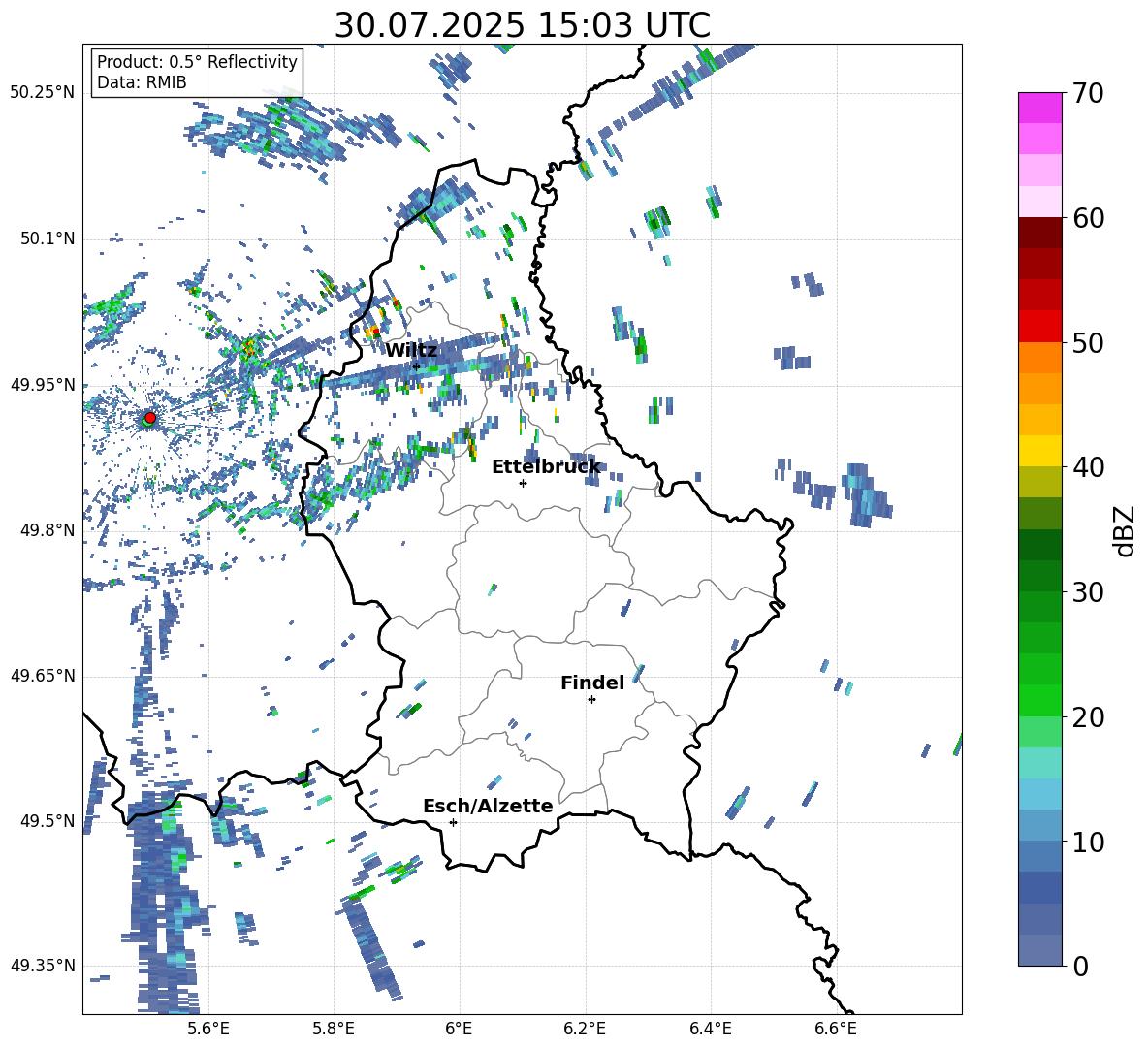1148x1048 pixels.
Task: Select the Wiltz city label
Action: coord(411,350)
